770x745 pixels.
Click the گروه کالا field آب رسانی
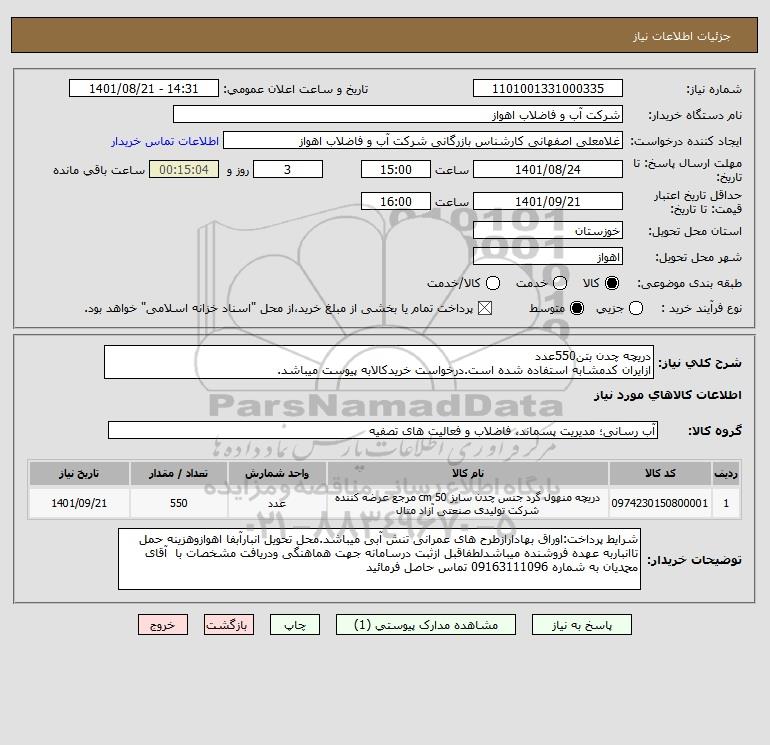(x=383, y=430)
